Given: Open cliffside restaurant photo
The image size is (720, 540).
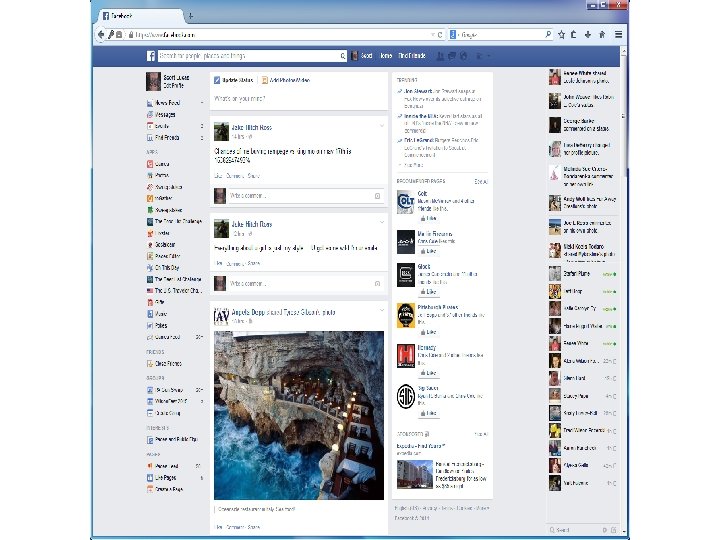Looking at the screenshot, I should pyautogui.click(x=299, y=416).
